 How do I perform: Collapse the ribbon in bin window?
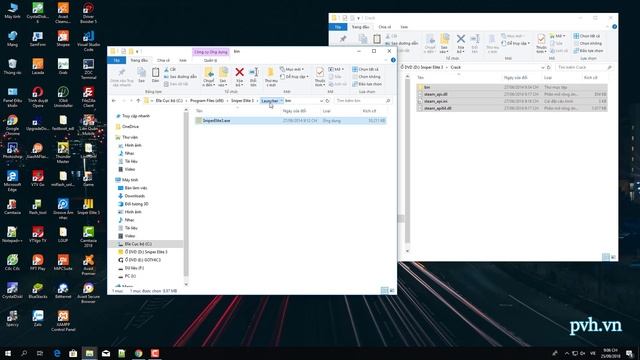(386, 60)
